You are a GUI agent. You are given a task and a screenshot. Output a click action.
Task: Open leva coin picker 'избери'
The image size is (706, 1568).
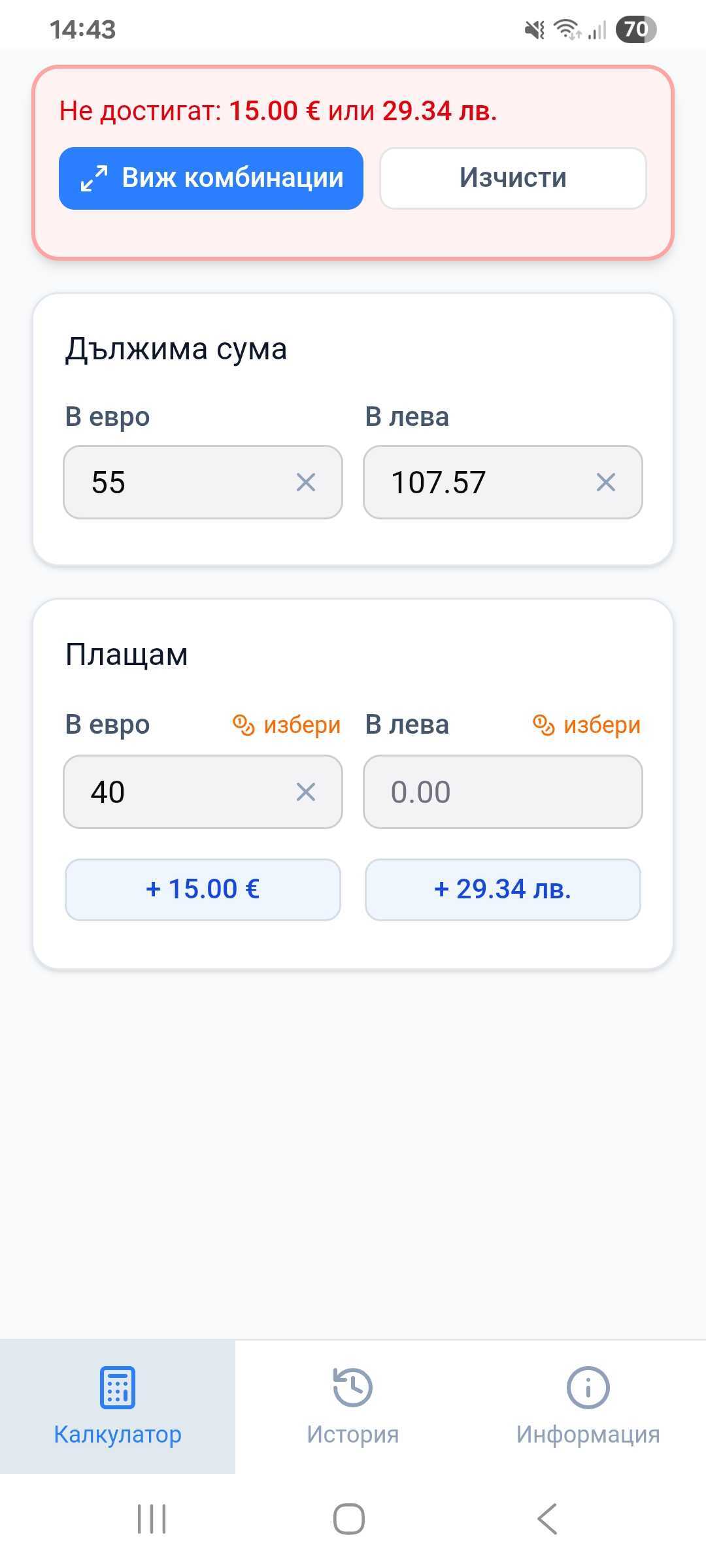click(587, 725)
